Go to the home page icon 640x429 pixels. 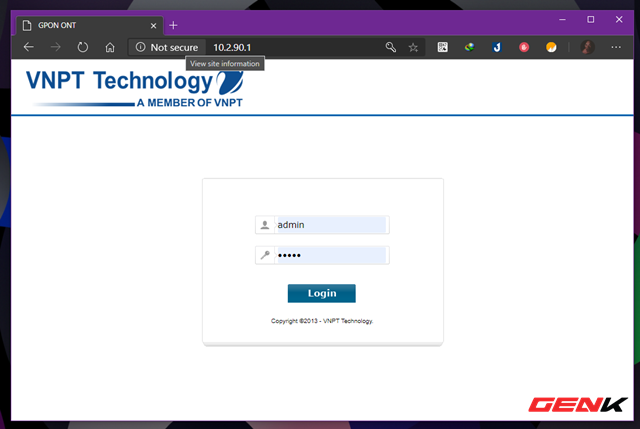(x=110, y=47)
